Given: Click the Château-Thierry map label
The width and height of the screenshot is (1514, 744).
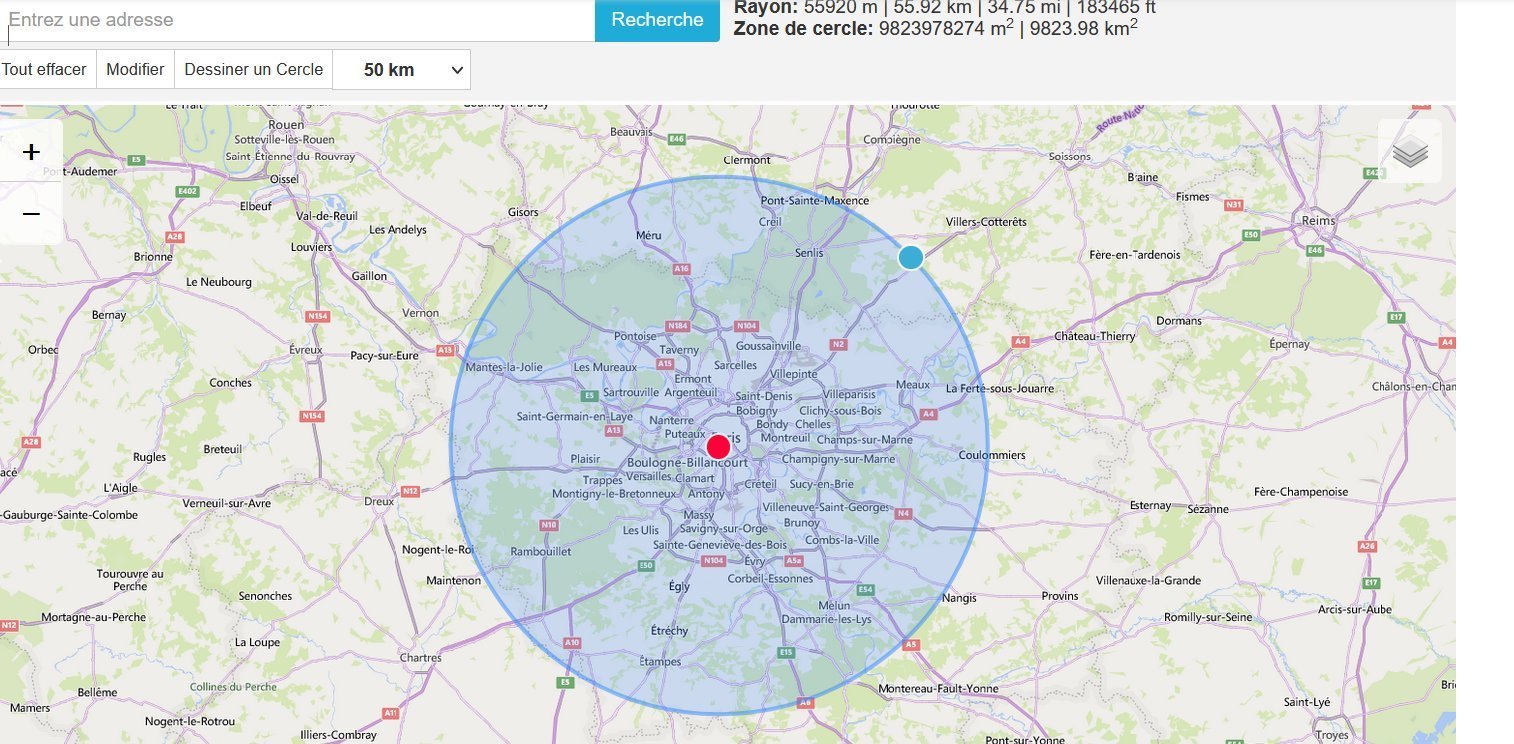Looking at the screenshot, I should (x=1095, y=336).
